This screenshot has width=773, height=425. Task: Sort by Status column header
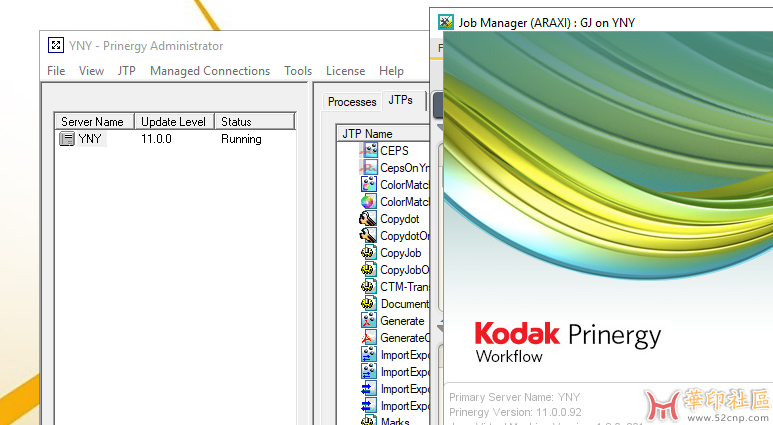(254, 121)
